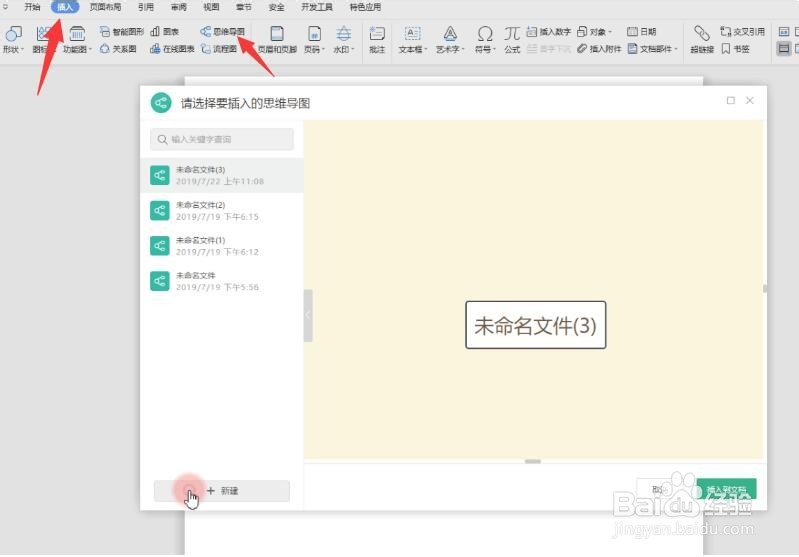
Task: Select 未命名文件(2) in the file list
Action: click(222, 210)
